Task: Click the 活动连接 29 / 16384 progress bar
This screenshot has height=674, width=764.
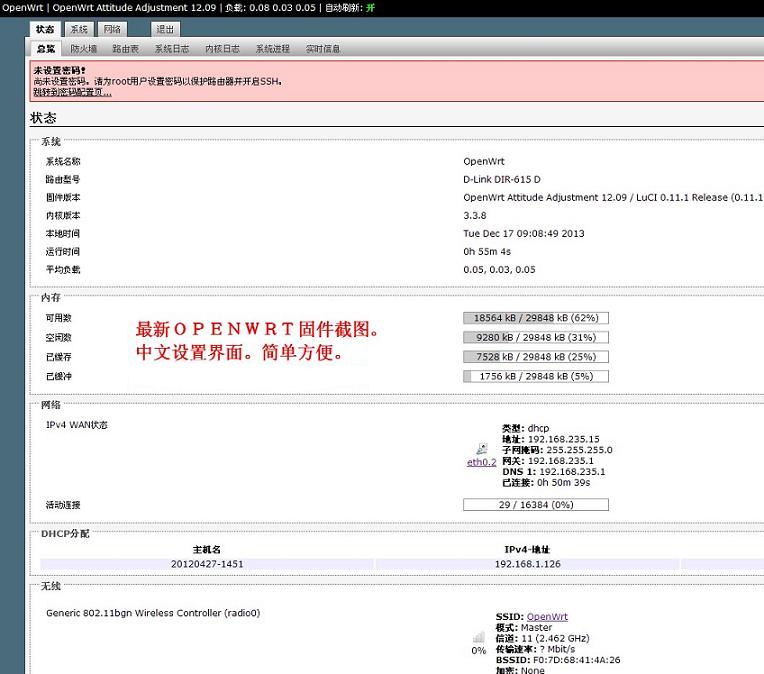Action: [x=535, y=505]
